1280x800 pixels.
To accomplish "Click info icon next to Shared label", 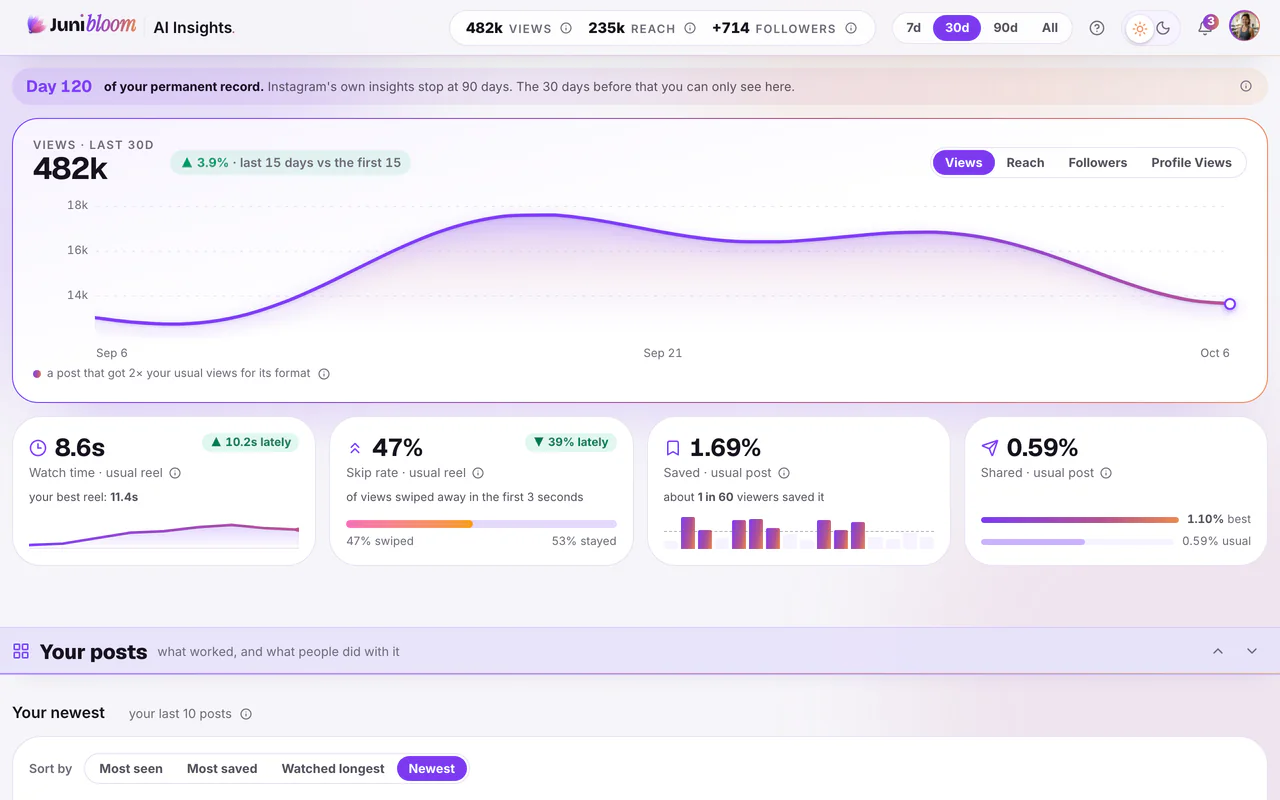I will (1106, 473).
